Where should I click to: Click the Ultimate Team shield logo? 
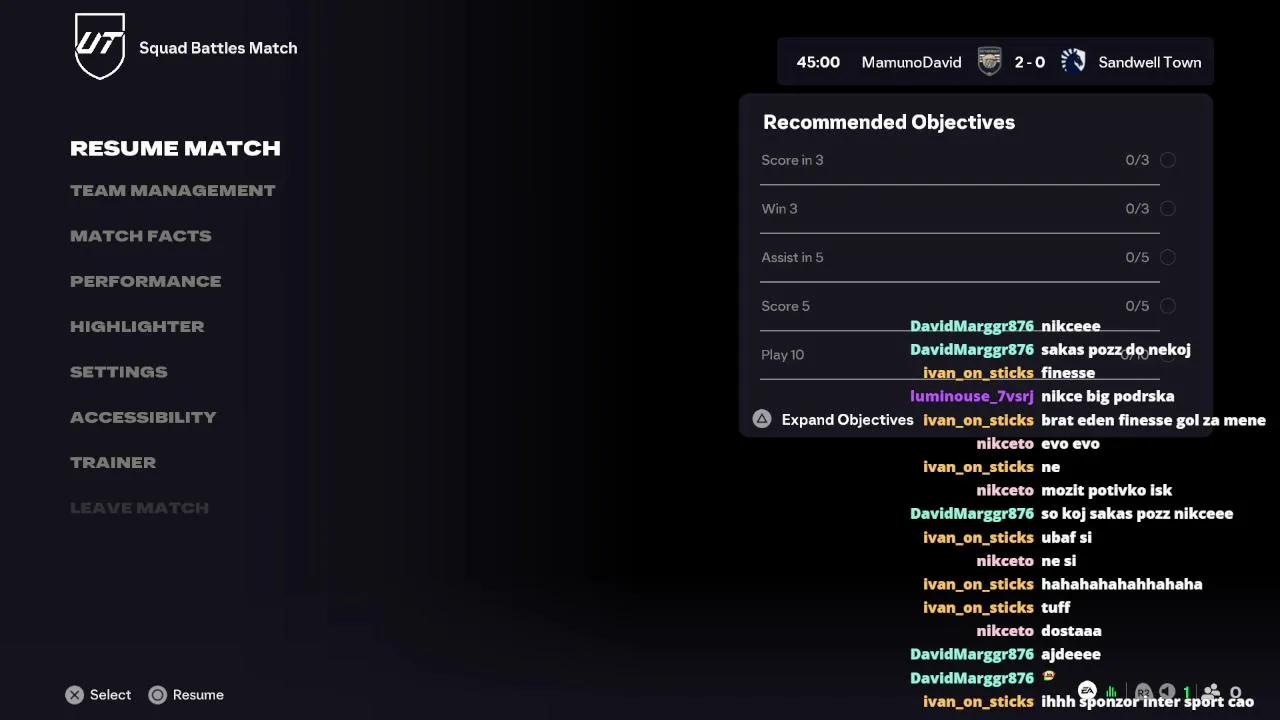click(100, 46)
